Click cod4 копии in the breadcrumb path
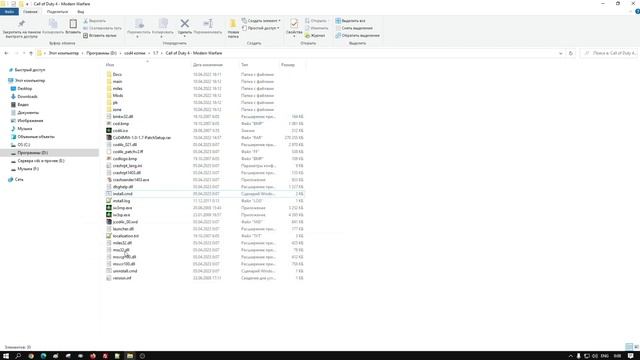Image resolution: width=640 pixels, height=360 pixels. coord(135,53)
